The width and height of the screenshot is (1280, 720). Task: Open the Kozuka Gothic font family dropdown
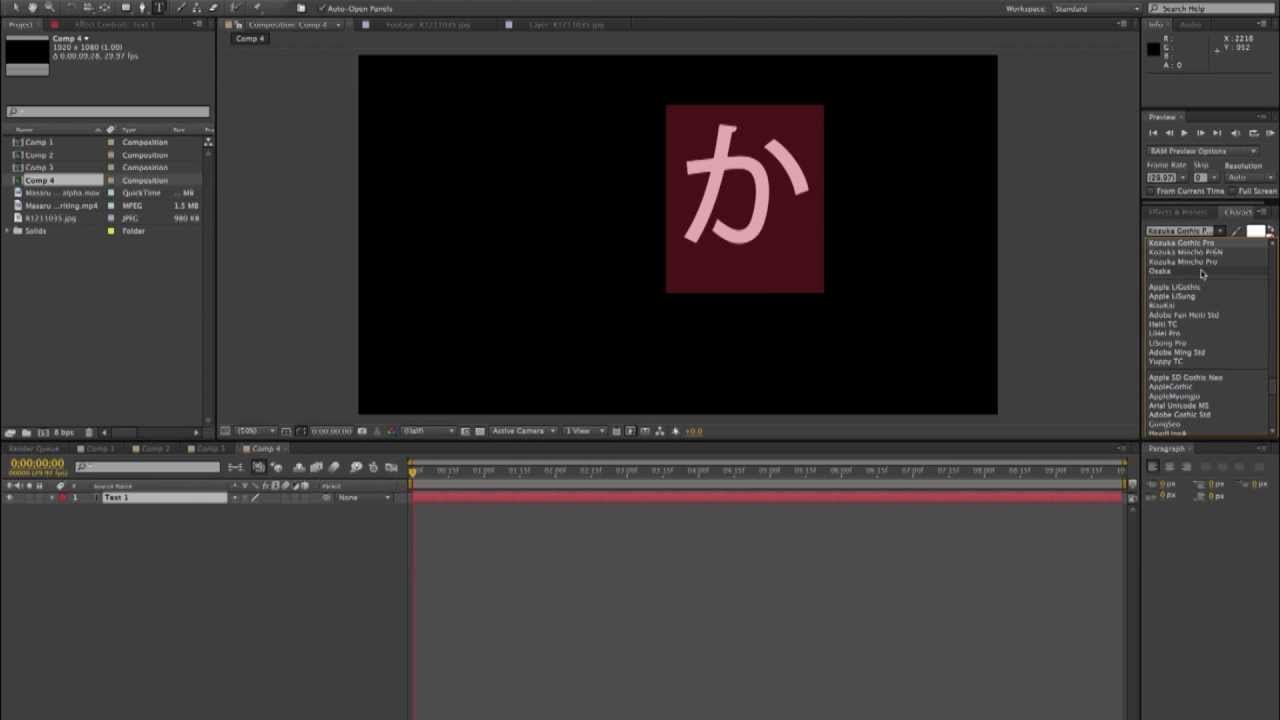tap(1186, 231)
